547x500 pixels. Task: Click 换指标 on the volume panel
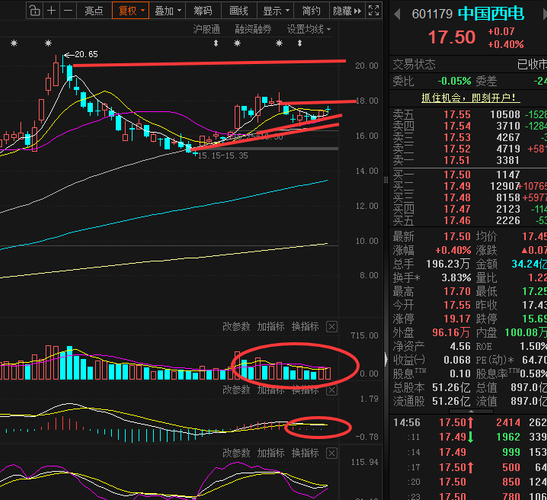(x=305, y=327)
